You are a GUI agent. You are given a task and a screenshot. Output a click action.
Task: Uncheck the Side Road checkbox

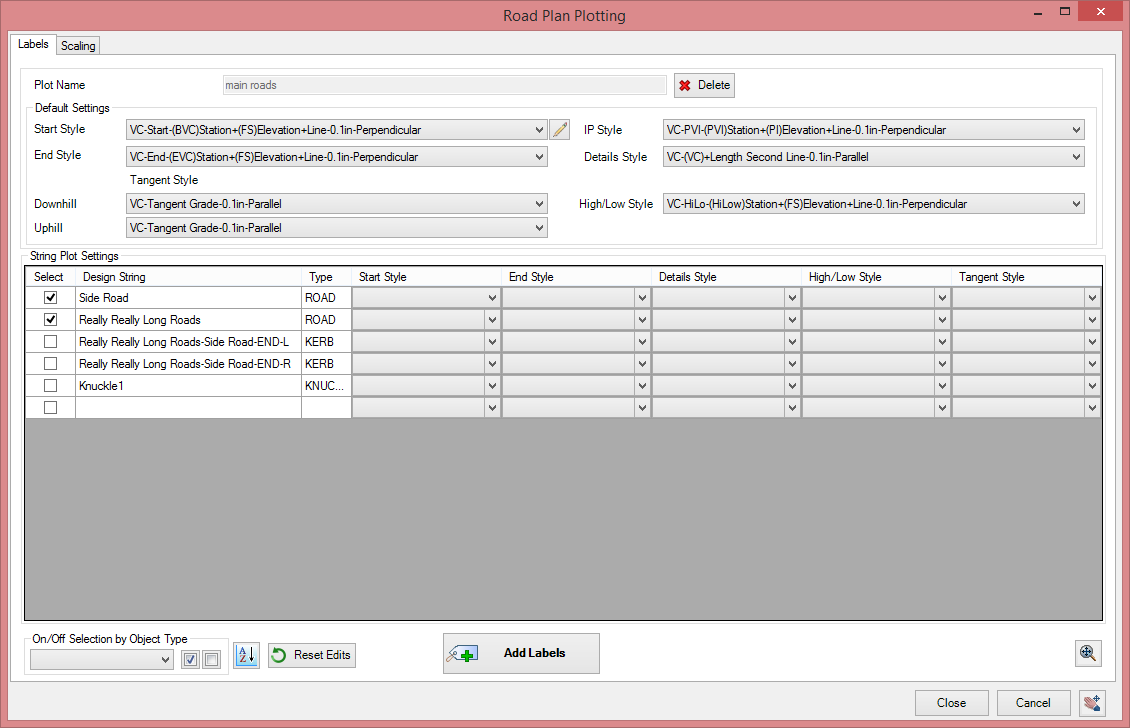coord(50,298)
